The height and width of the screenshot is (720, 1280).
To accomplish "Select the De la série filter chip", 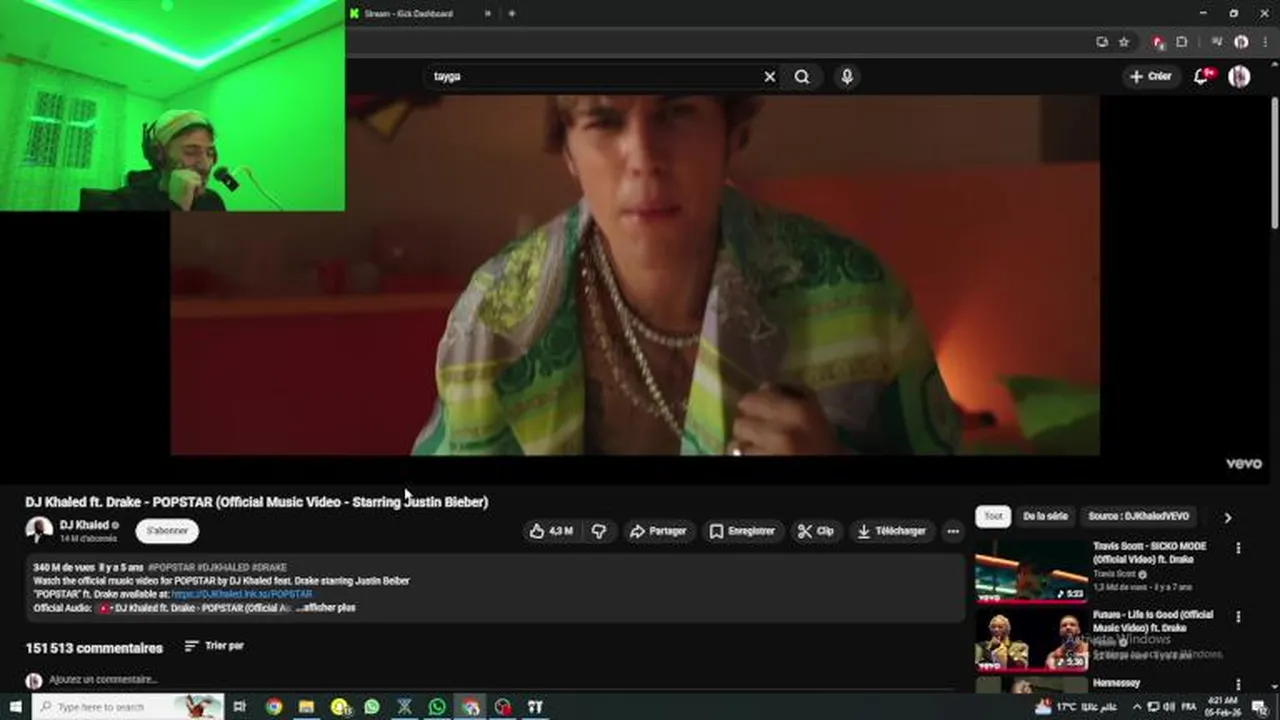I will [x=1045, y=516].
